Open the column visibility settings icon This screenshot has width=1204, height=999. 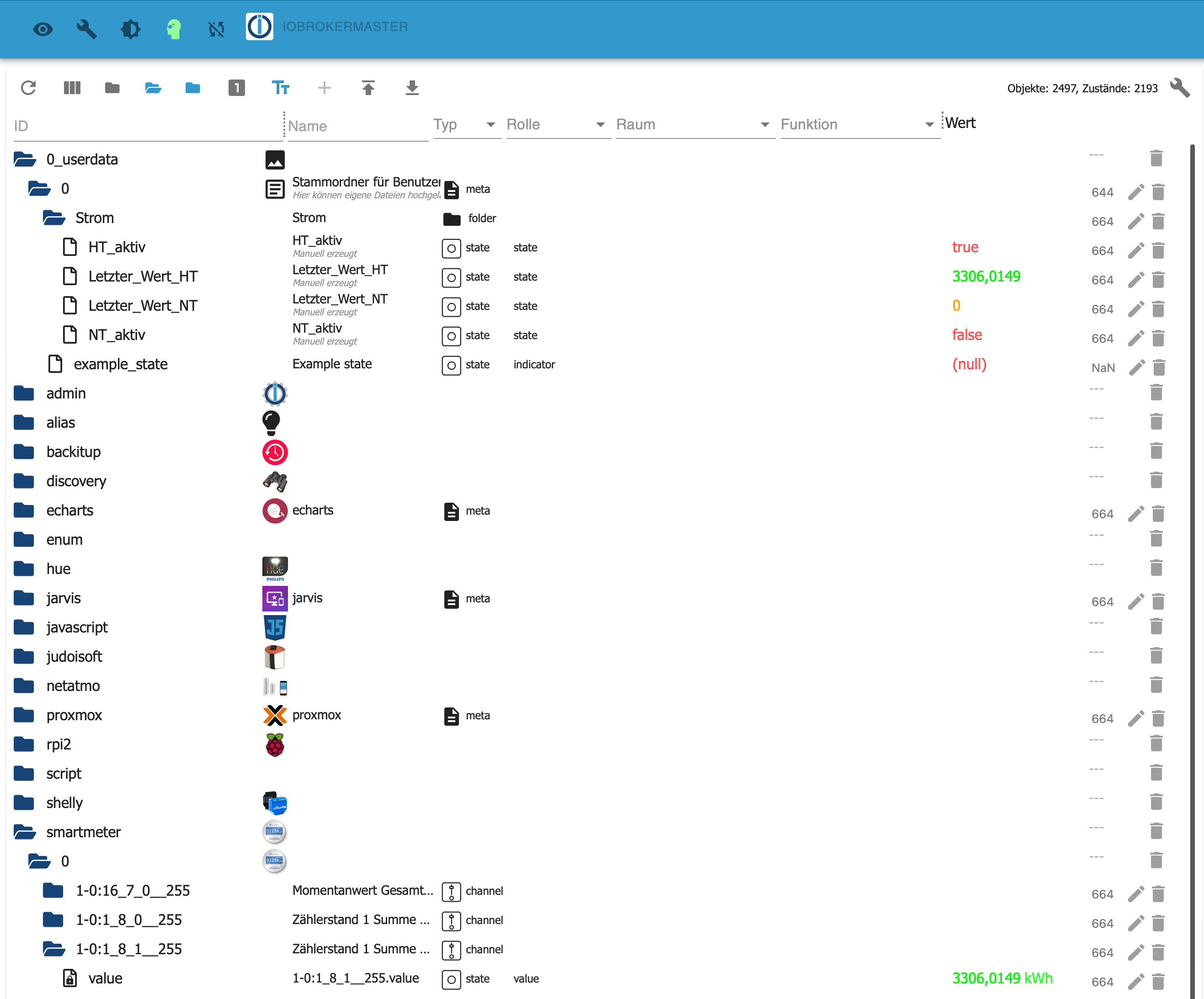tap(72, 88)
